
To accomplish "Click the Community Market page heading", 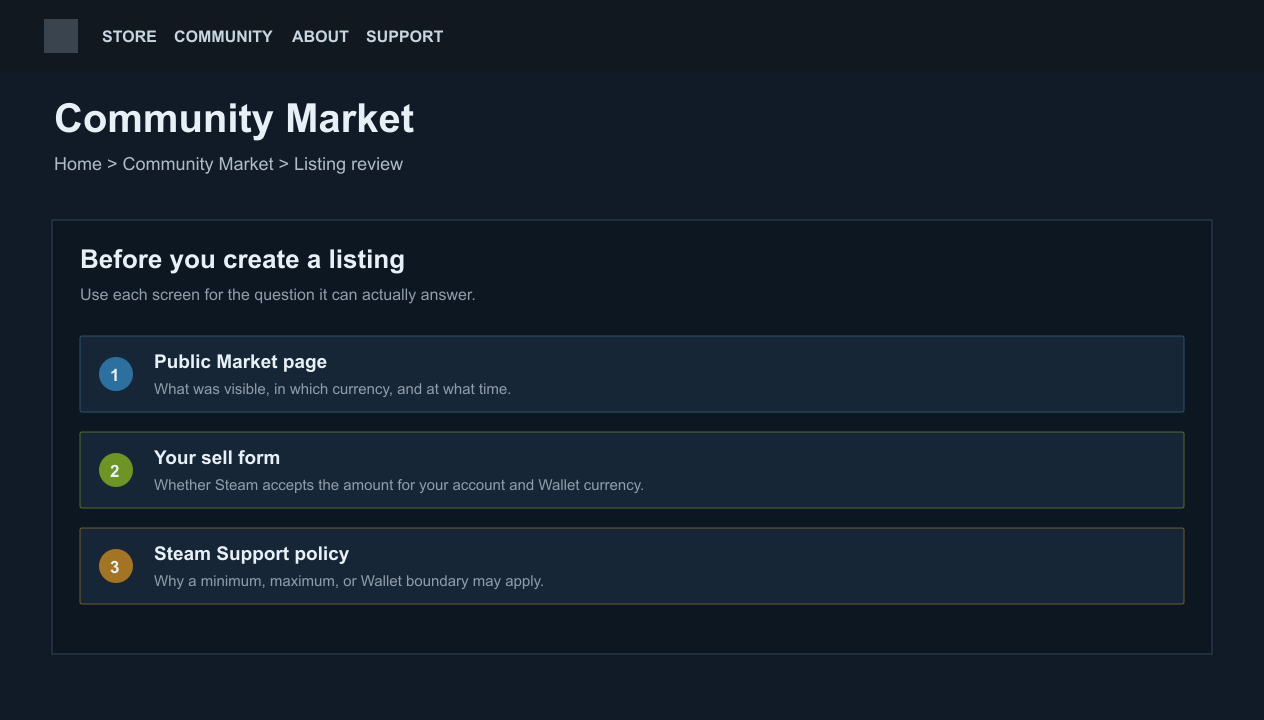I will coord(234,118).
